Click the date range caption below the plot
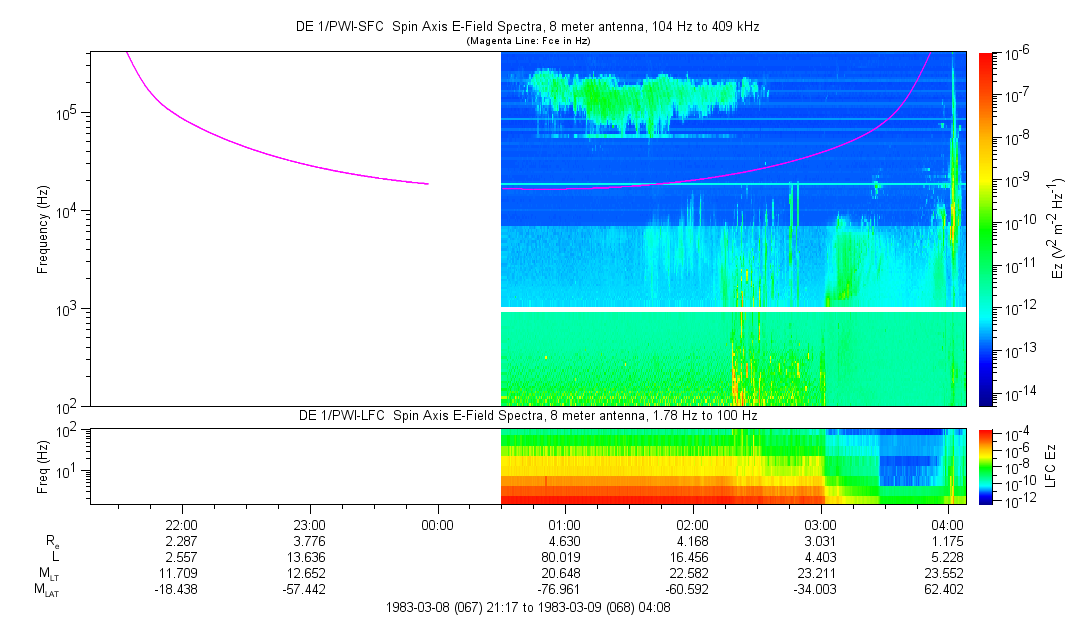This screenshot has height=620, width=1083. 527,607
